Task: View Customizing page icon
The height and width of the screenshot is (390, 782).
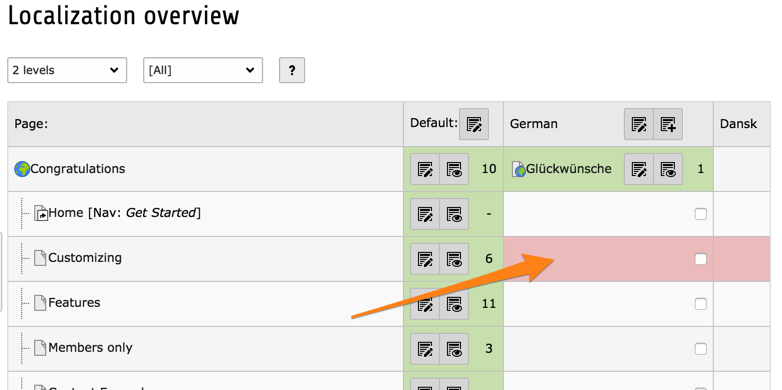Action: (454, 259)
